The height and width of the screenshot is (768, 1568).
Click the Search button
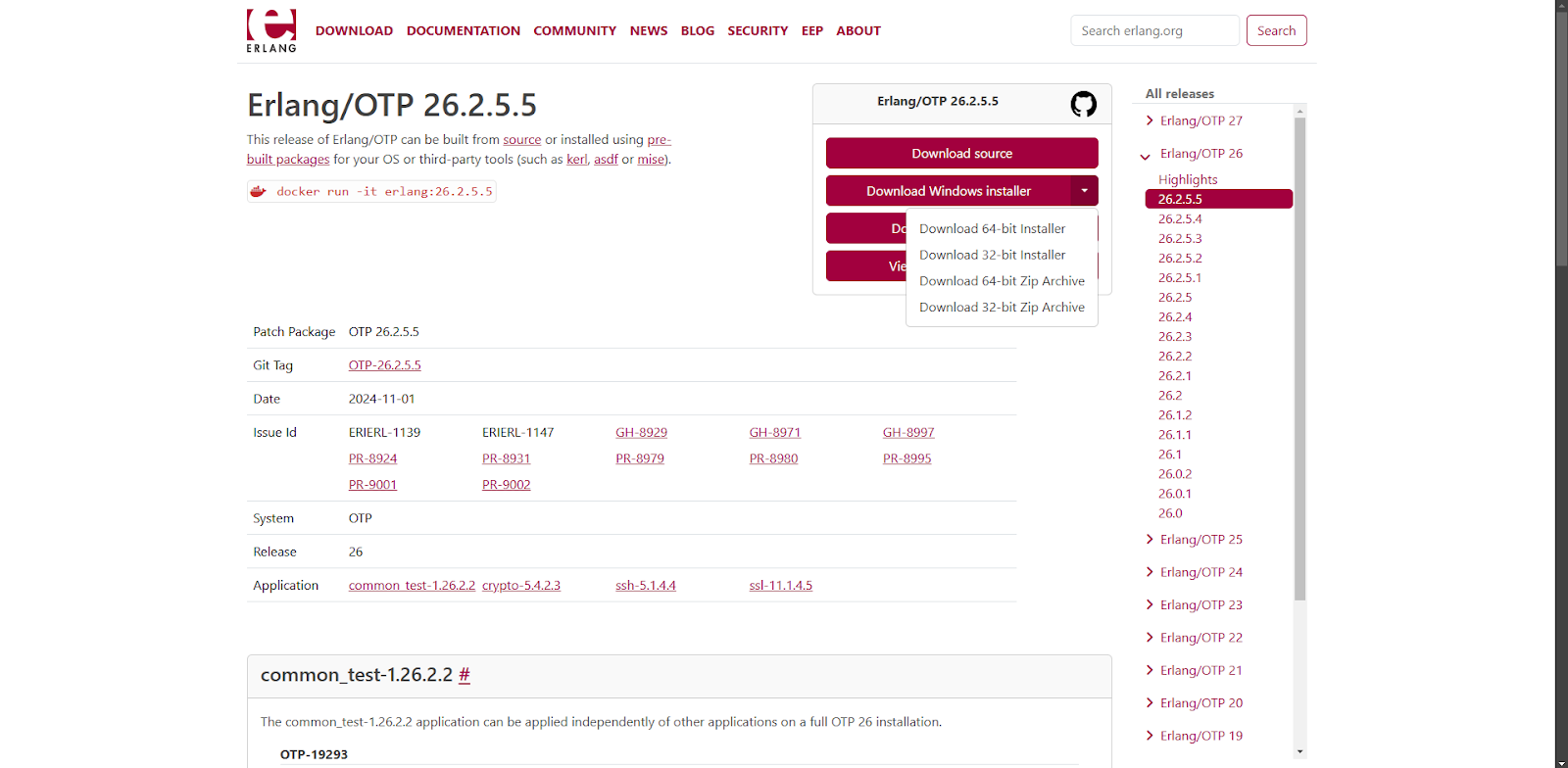pyautogui.click(x=1276, y=31)
